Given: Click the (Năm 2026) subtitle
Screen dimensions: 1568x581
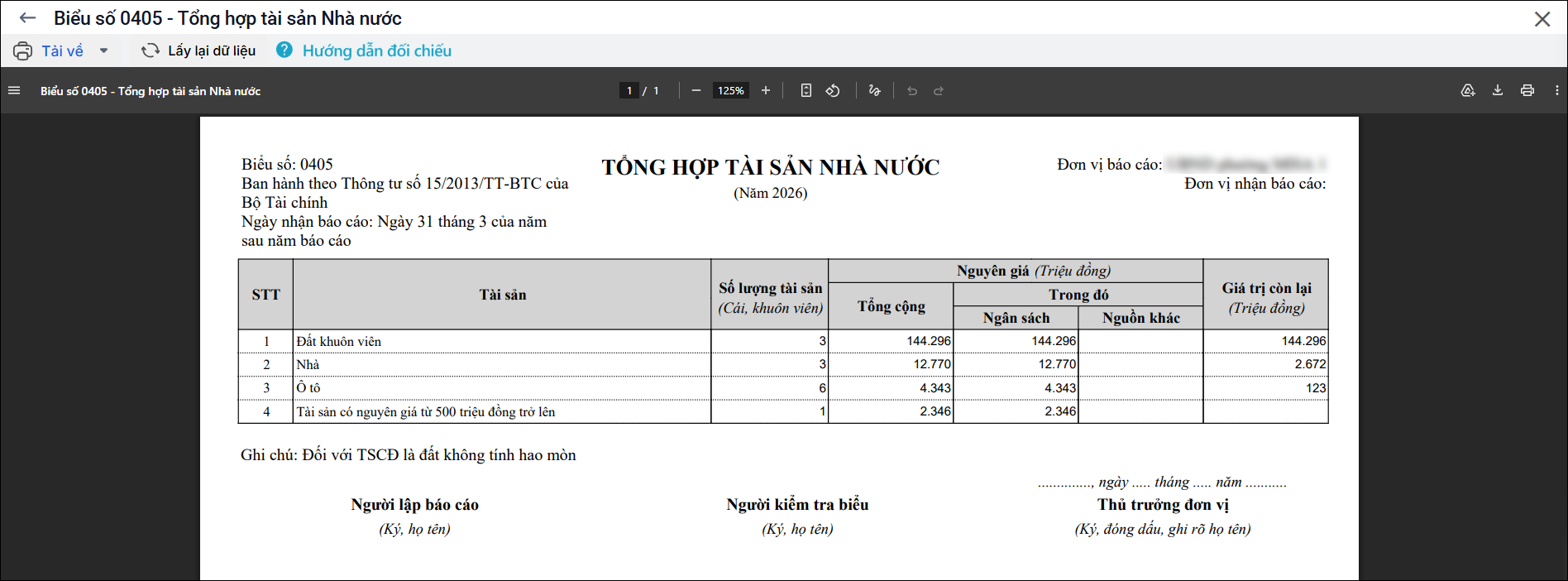Looking at the screenshot, I should pyautogui.click(x=771, y=193).
